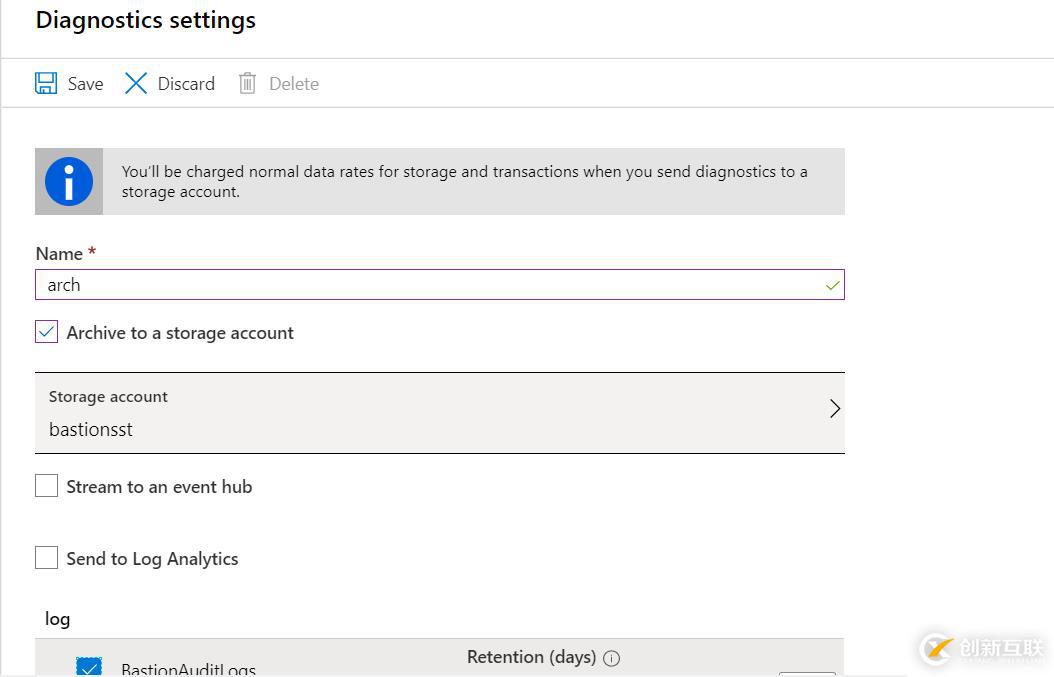Click green validation checkmark in Name field
Screen dimensions: 1054x677
pyautogui.click(x=832, y=285)
